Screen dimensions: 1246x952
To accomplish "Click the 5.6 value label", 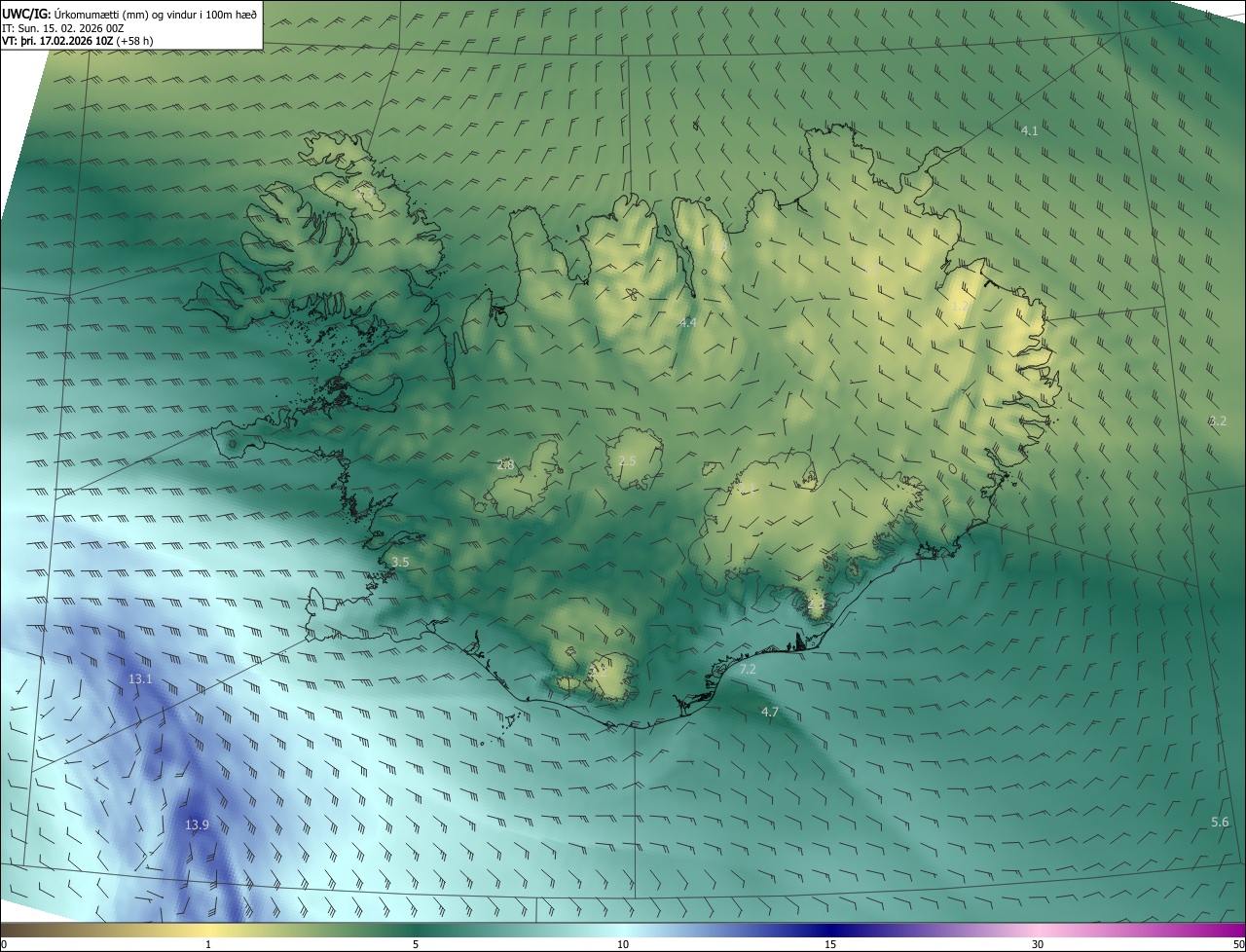I will pyautogui.click(x=1220, y=823).
